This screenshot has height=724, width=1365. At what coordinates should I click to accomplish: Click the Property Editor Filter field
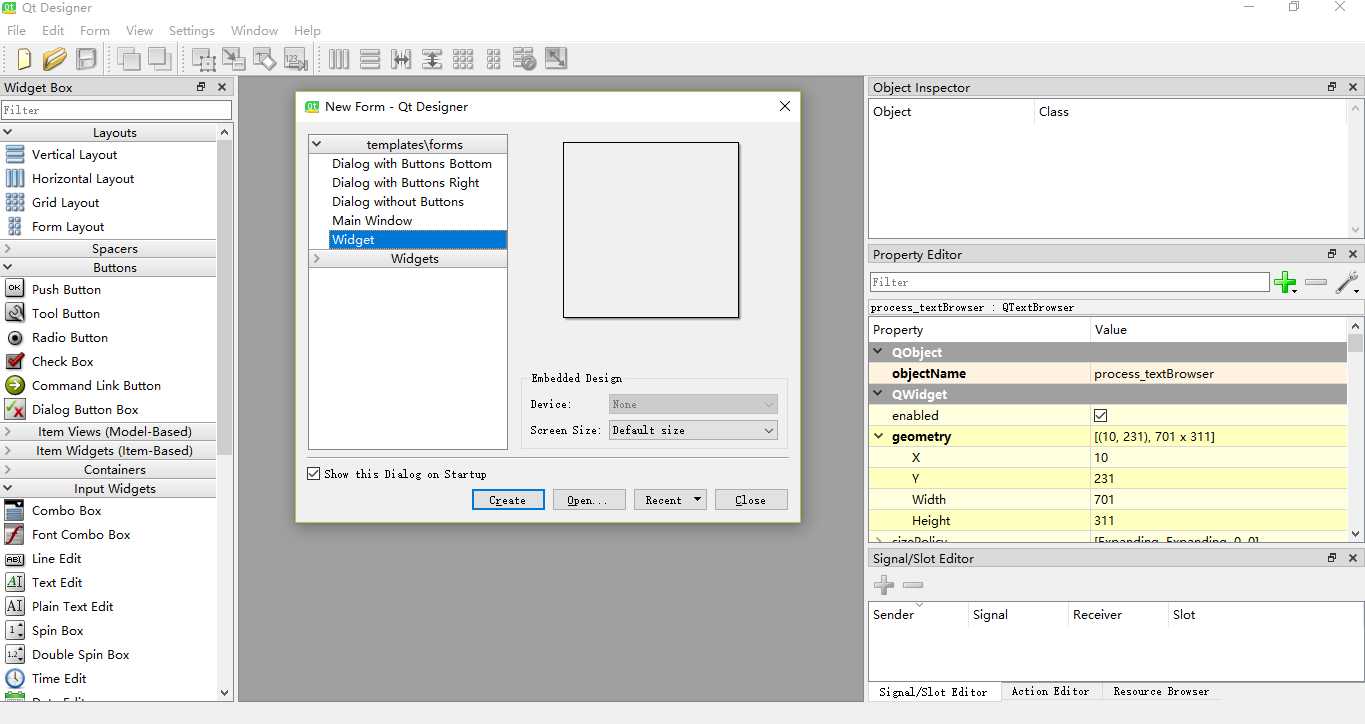pos(1069,282)
